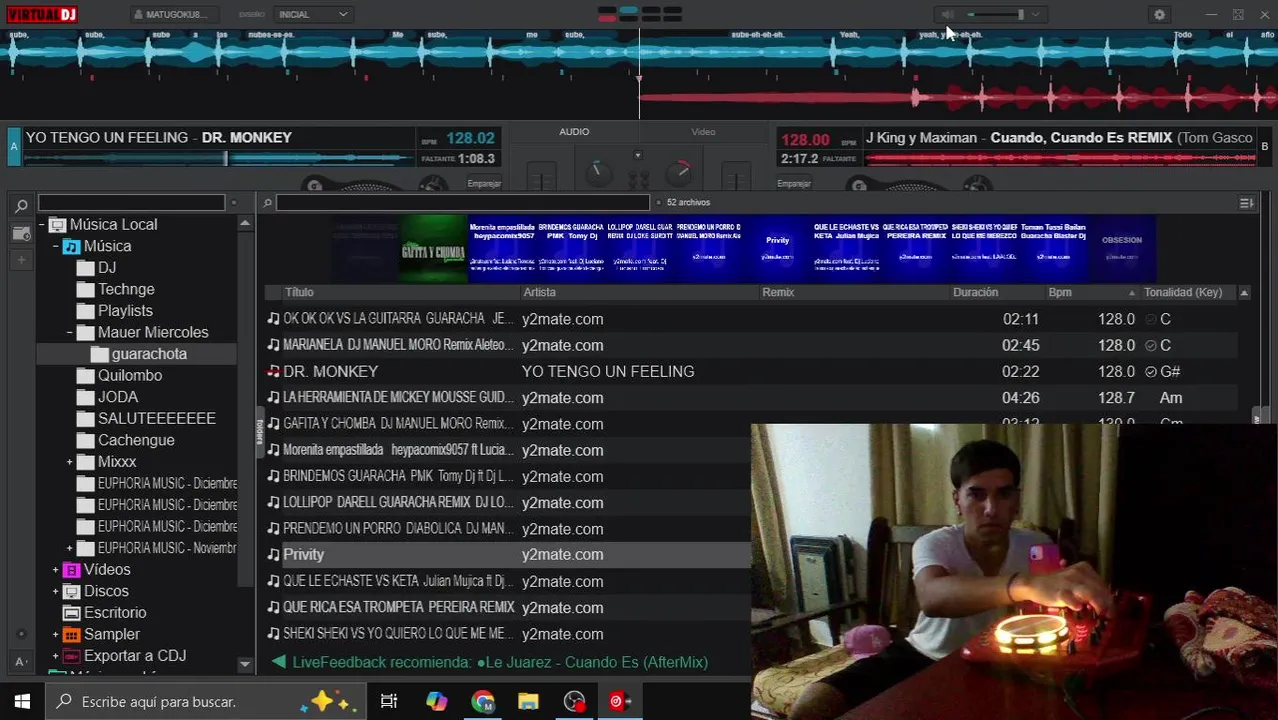The height and width of the screenshot is (720, 1278).
Task: Seek in deck B song progress waveform
Action: click(1059, 158)
